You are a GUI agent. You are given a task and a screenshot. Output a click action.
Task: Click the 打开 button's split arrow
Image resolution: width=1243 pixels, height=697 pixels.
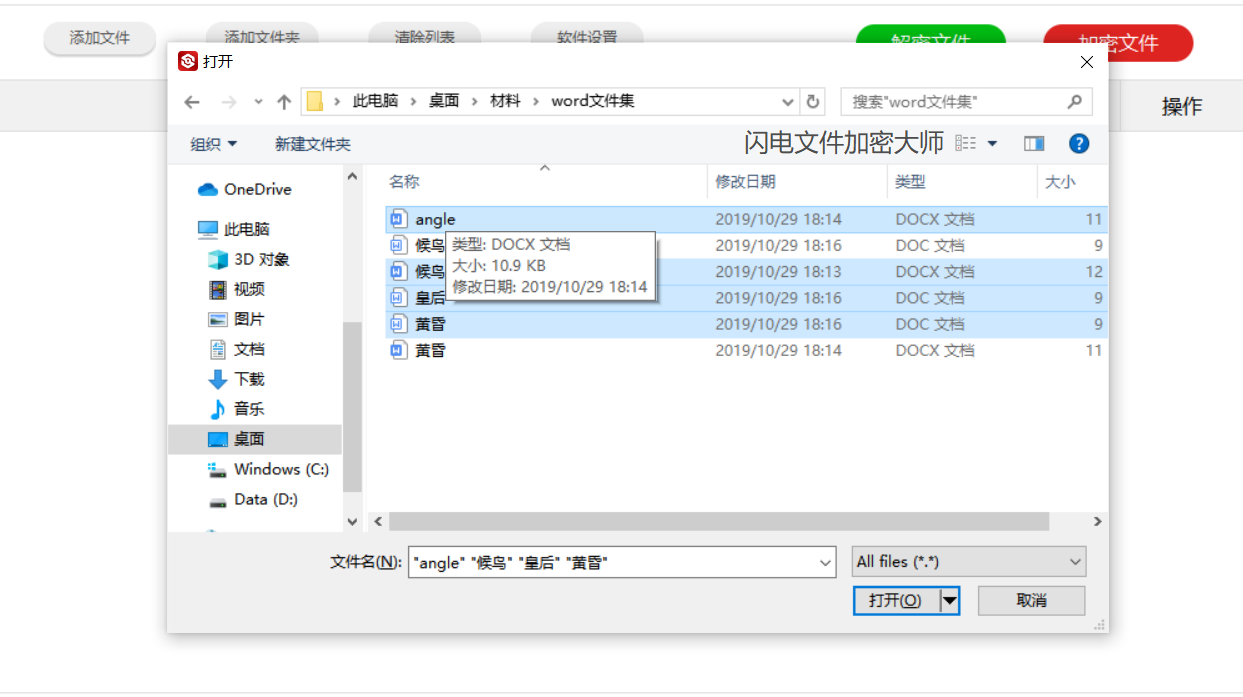coord(950,600)
